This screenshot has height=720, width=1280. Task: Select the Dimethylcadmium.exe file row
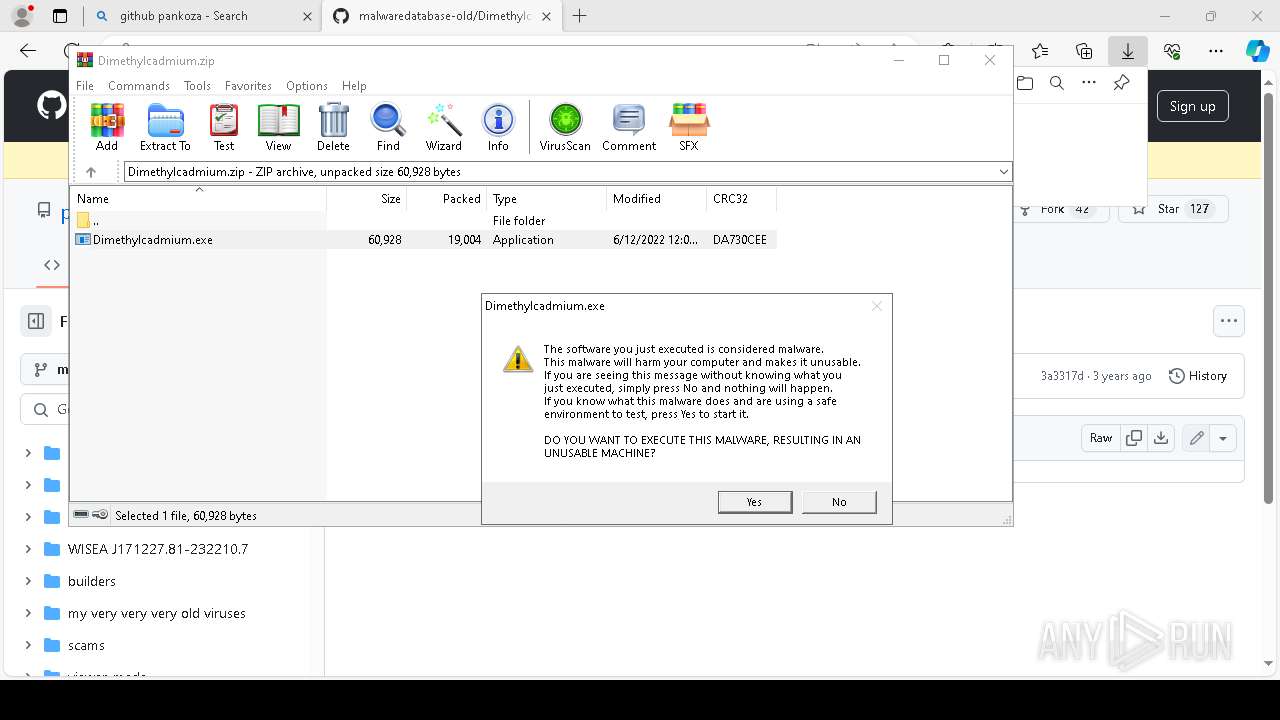tap(424, 240)
